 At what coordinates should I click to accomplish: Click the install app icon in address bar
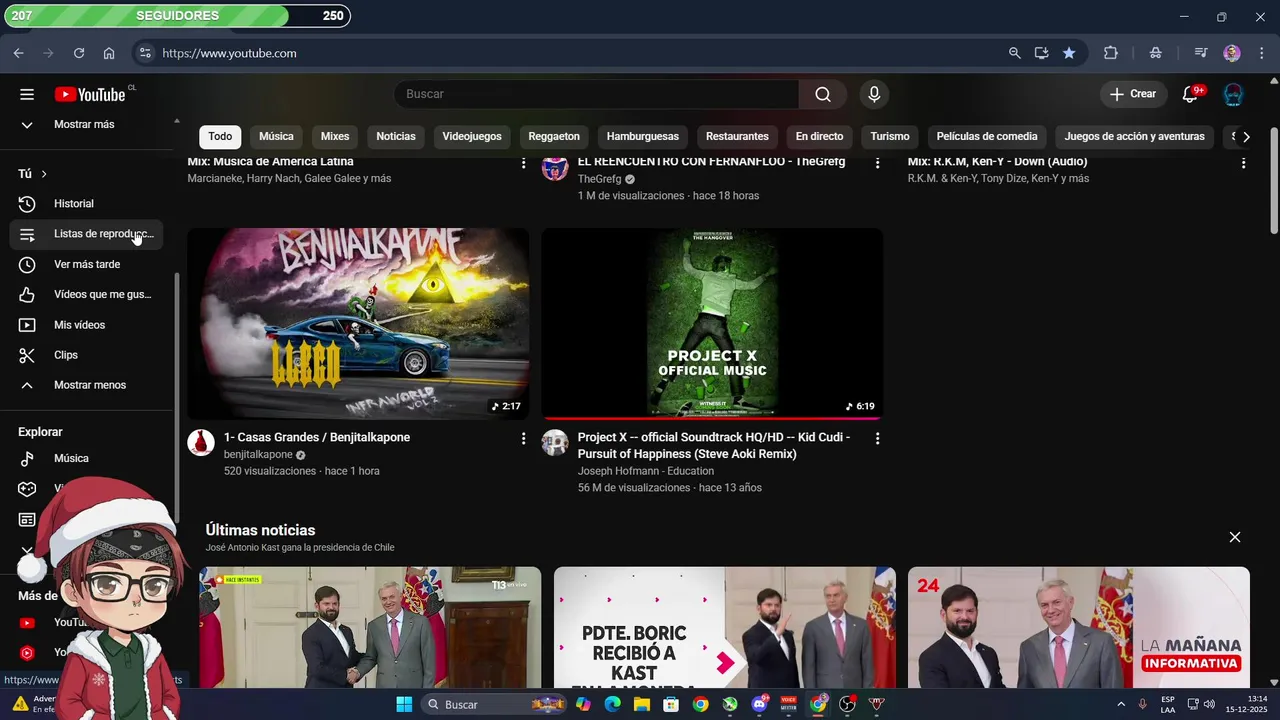click(x=1042, y=53)
